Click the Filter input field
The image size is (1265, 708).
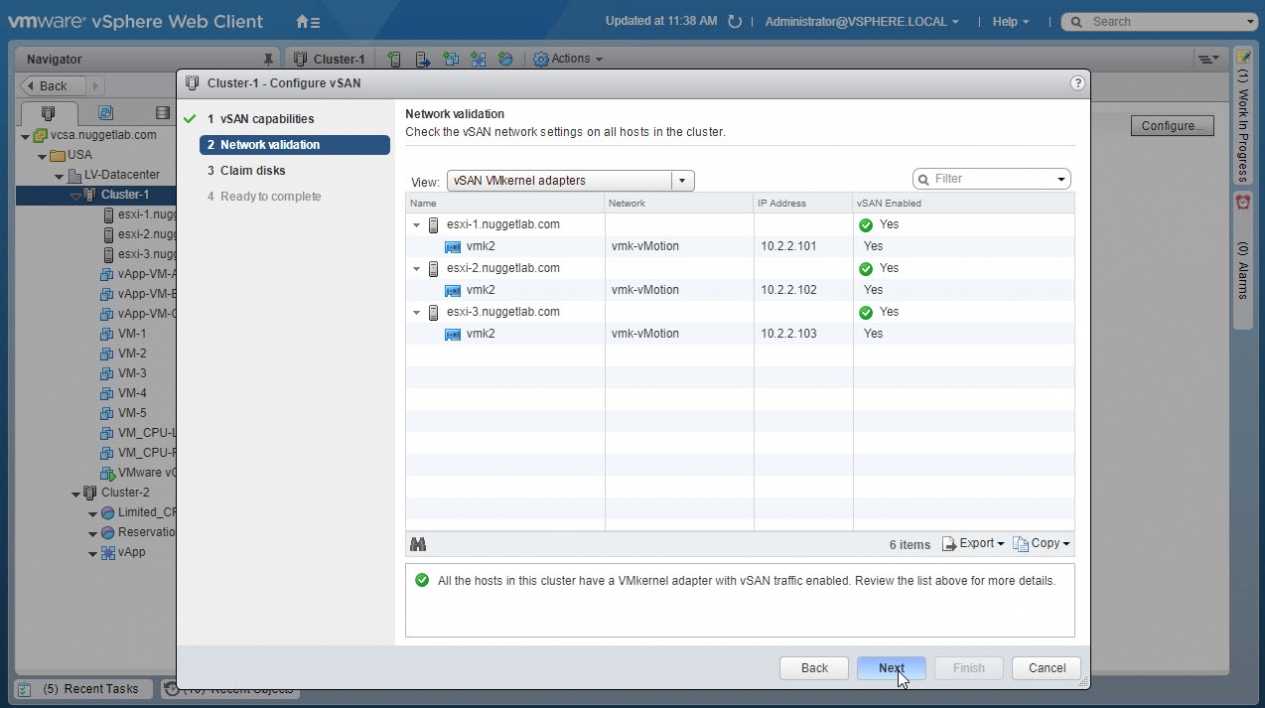[x=990, y=179]
